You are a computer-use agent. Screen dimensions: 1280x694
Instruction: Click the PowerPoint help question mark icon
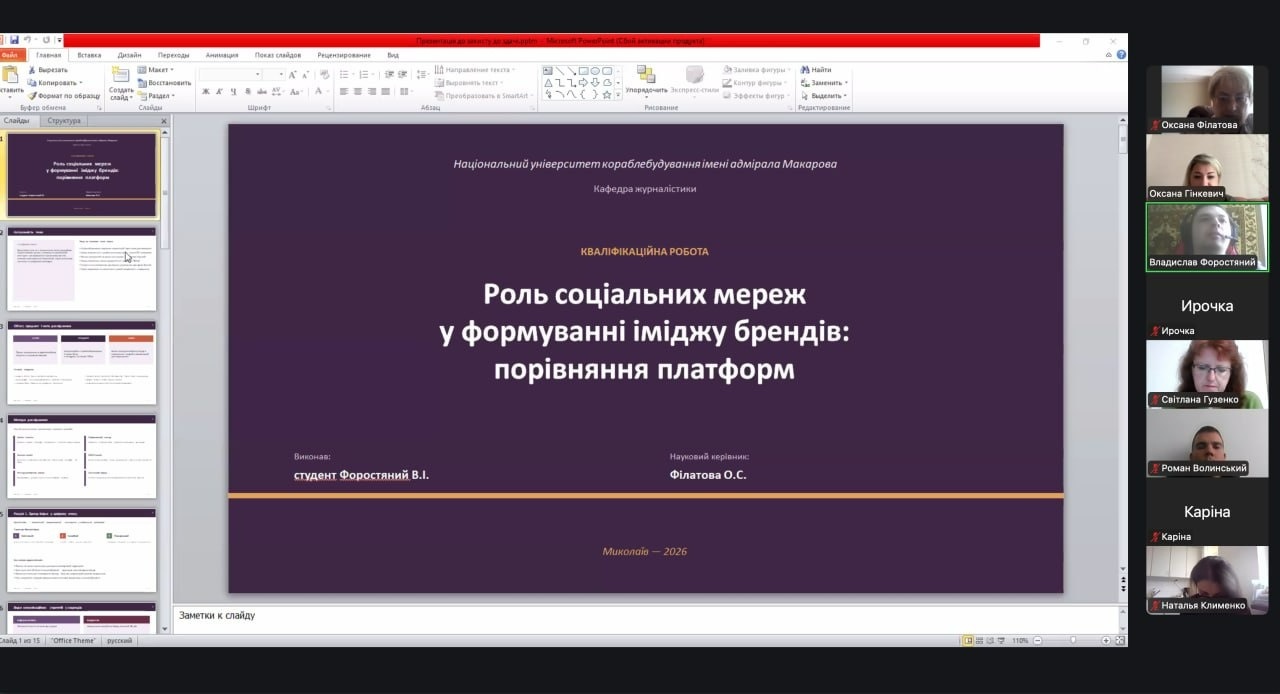(x=1120, y=55)
